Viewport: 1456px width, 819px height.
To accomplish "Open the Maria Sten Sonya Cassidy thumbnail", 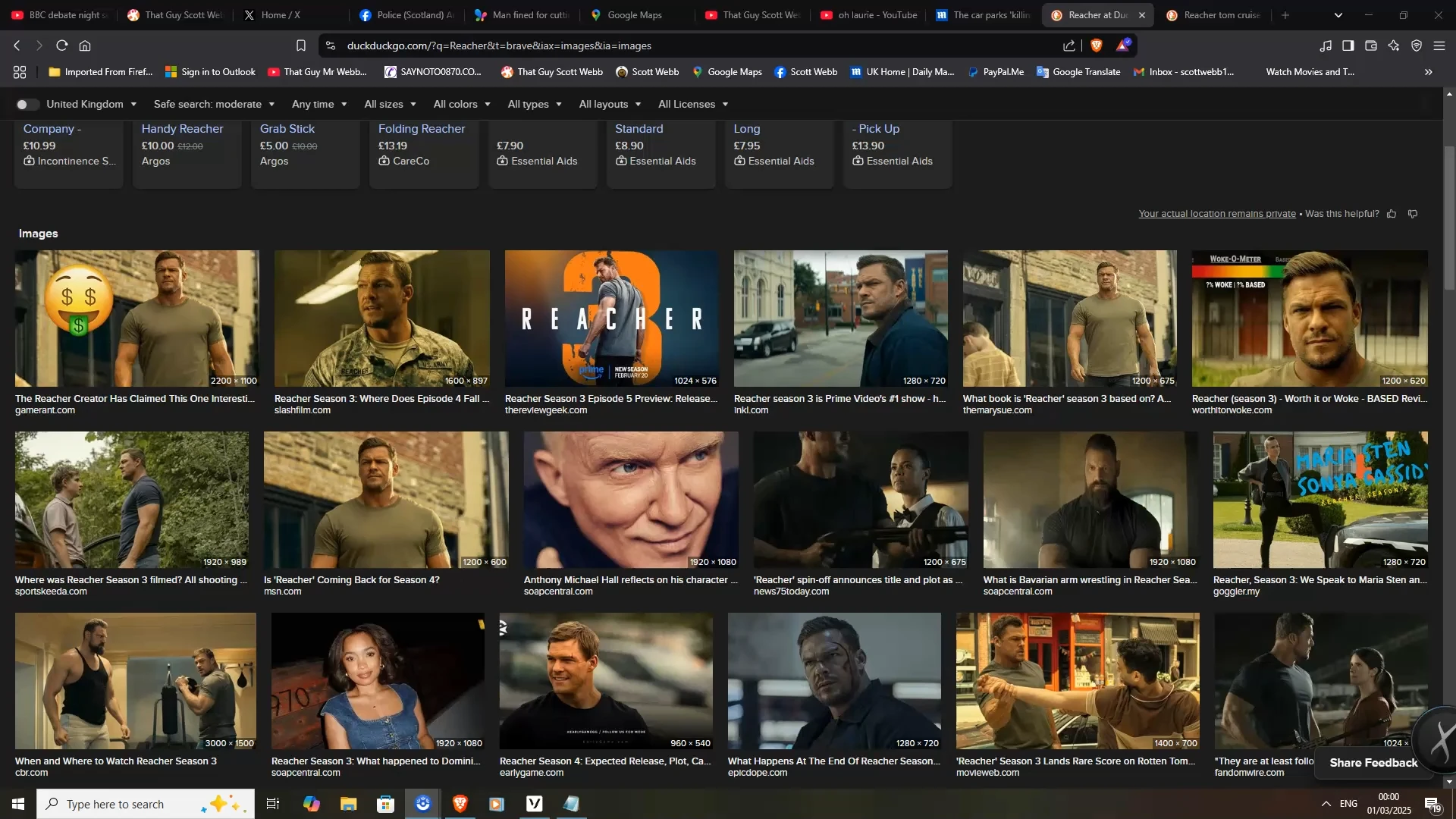I will 1320,500.
